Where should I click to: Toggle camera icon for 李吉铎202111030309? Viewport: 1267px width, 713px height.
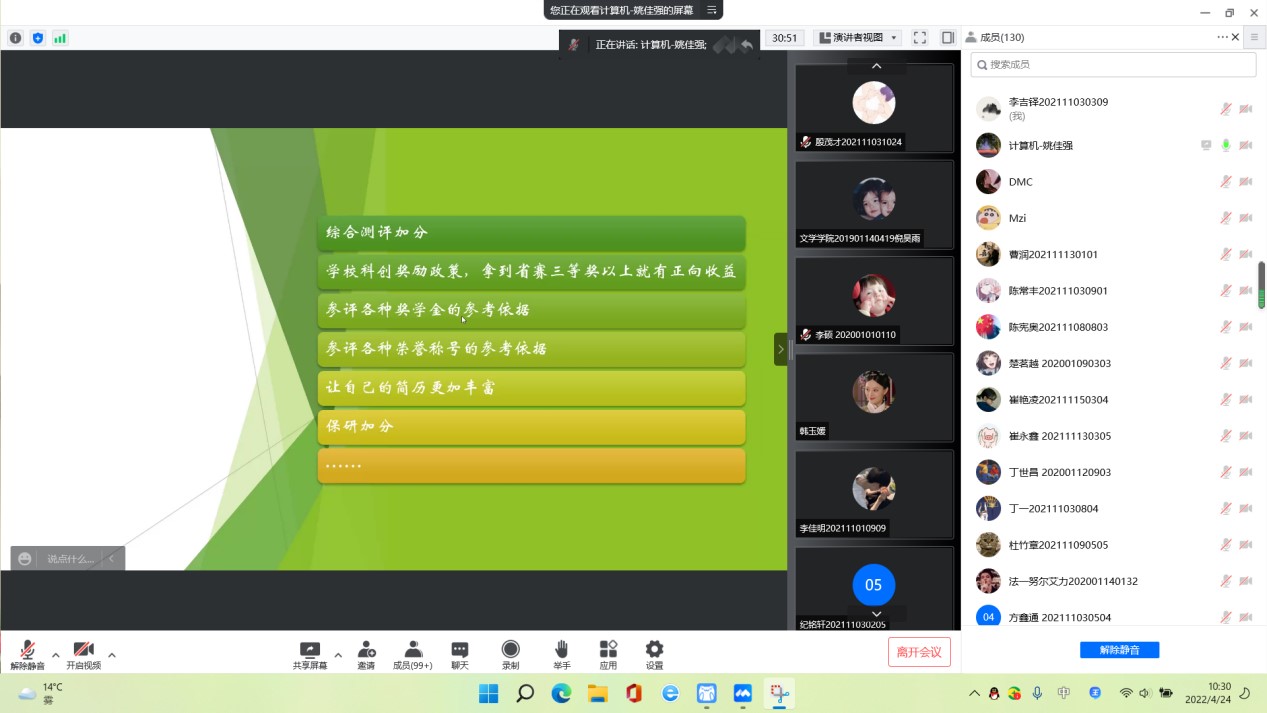[x=1246, y=109]
